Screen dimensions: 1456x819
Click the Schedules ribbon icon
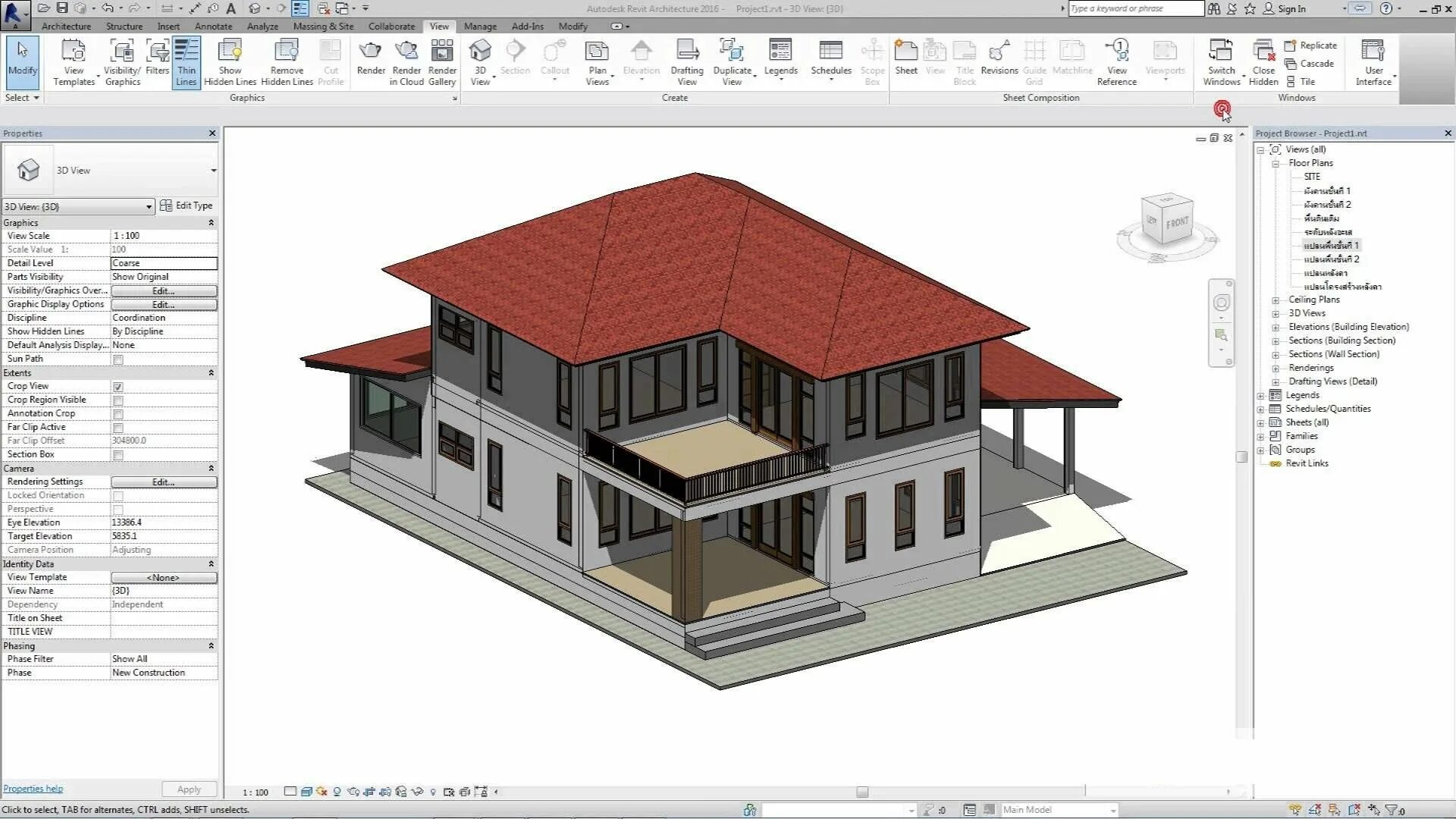[x=830, y=52]
